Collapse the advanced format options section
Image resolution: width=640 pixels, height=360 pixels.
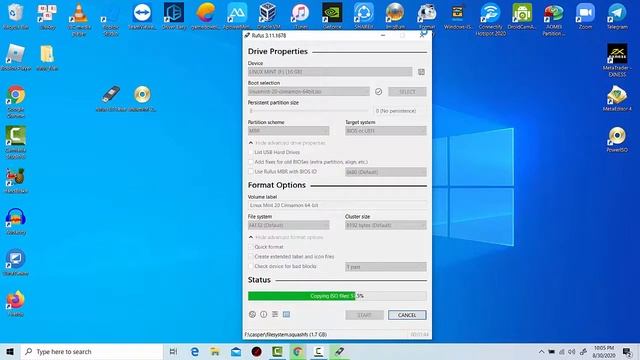point(286,237)
